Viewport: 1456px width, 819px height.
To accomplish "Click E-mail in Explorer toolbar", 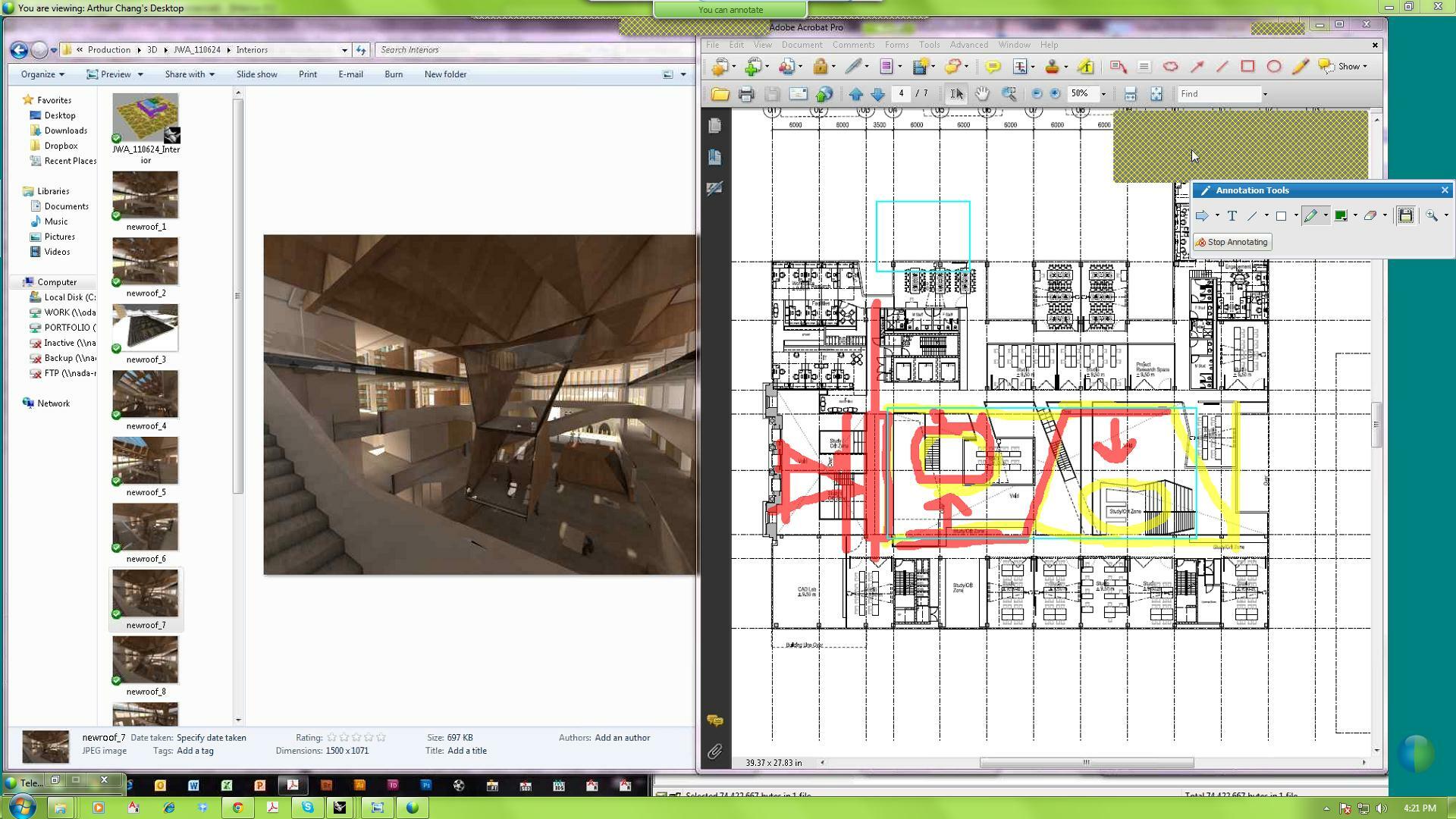I will point(350,74).
